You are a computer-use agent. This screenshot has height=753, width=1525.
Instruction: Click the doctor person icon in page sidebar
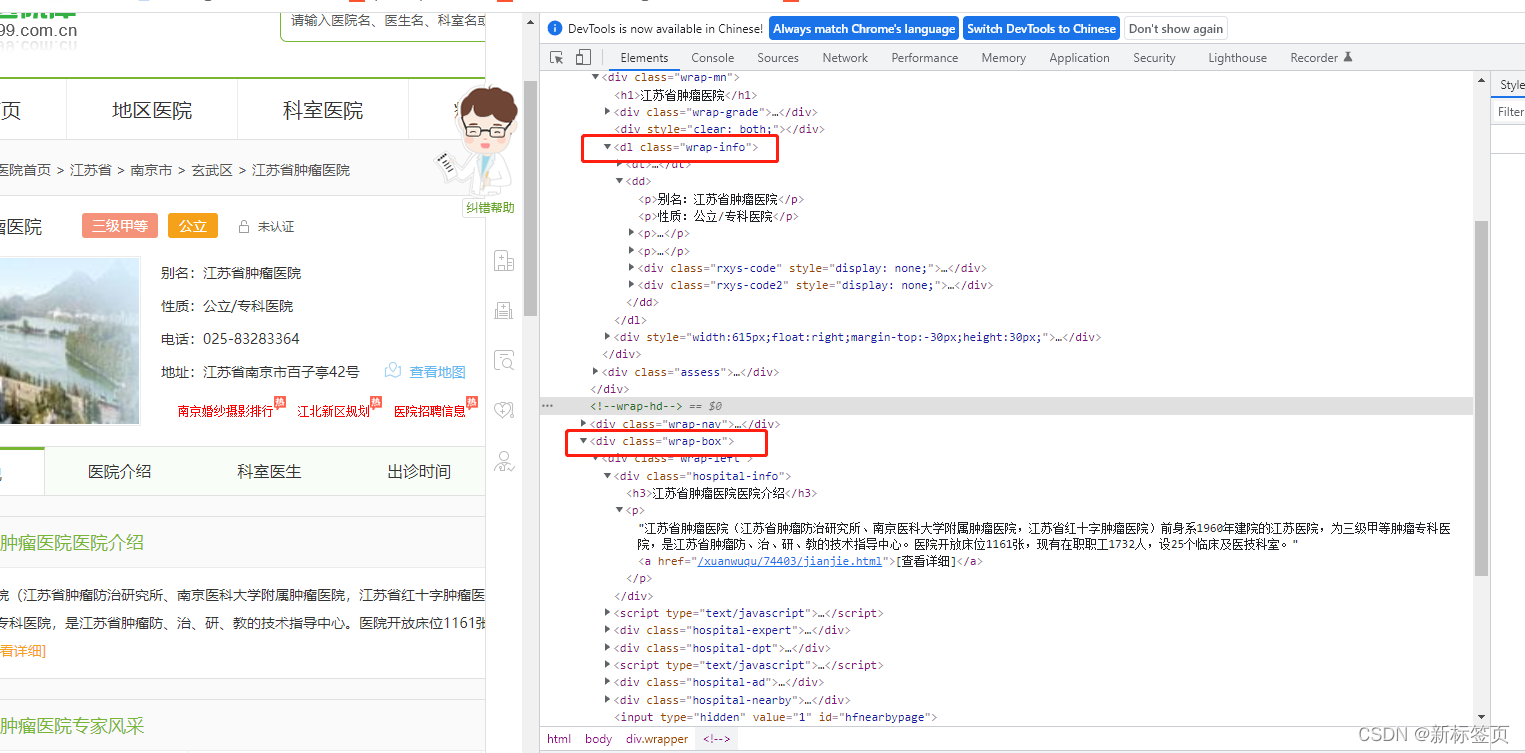pyautogui.click(x=504, y=461)
